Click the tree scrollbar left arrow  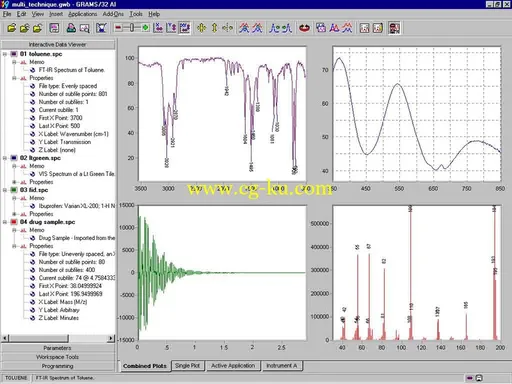(5, 338)
